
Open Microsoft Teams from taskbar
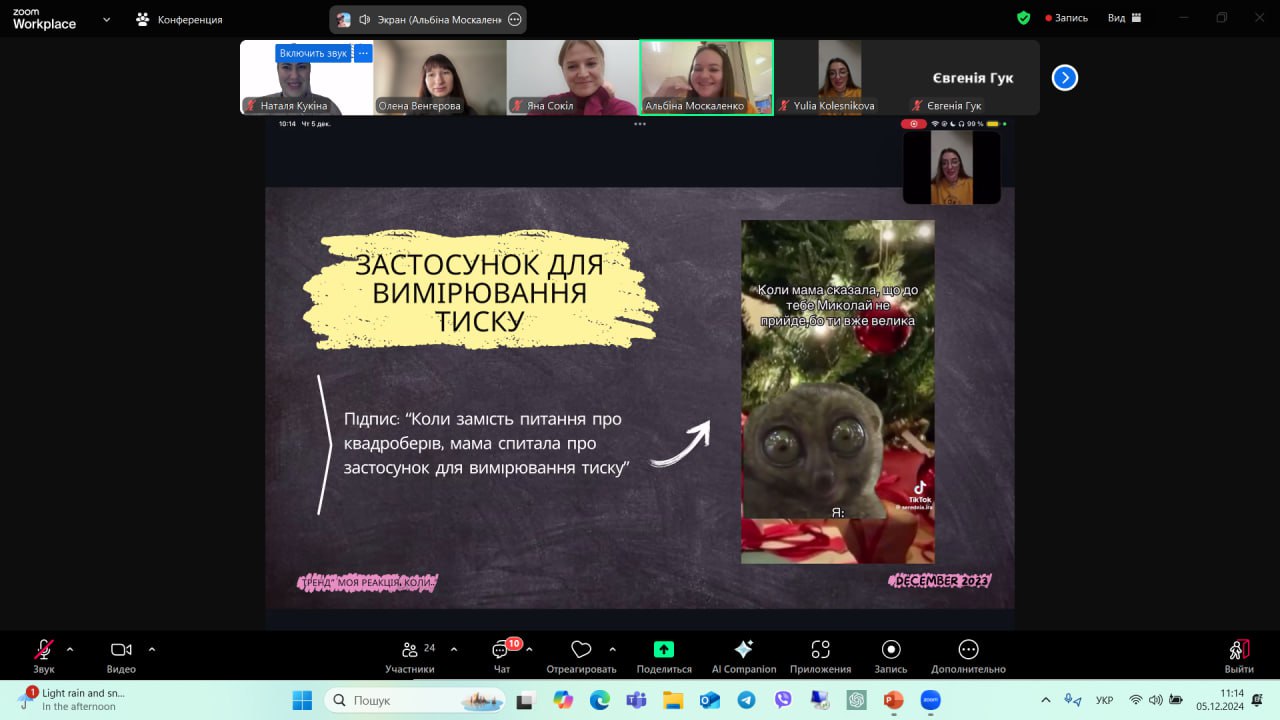point(636,700)
